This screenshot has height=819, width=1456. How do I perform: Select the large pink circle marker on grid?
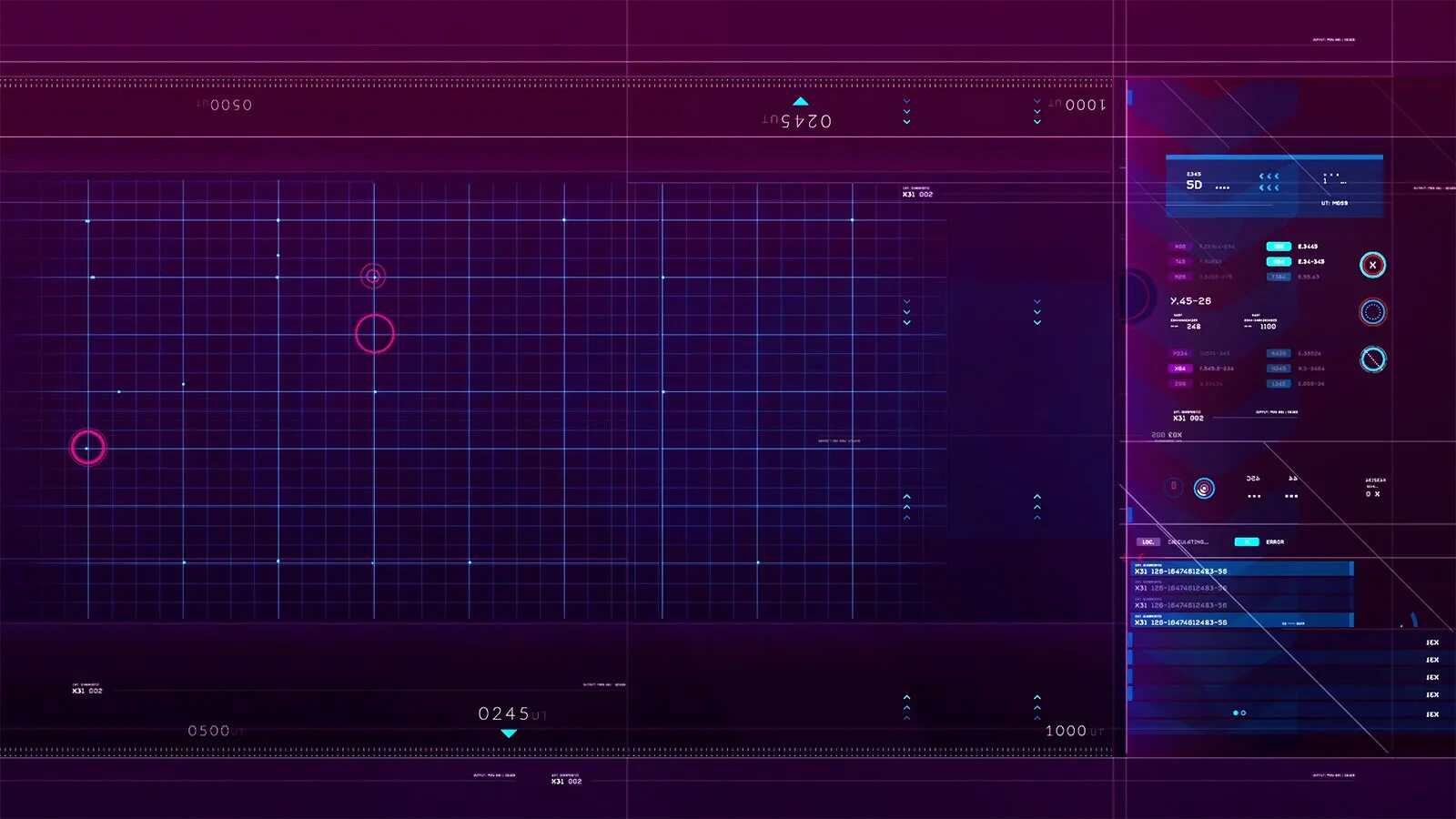(x=374, y=333)
